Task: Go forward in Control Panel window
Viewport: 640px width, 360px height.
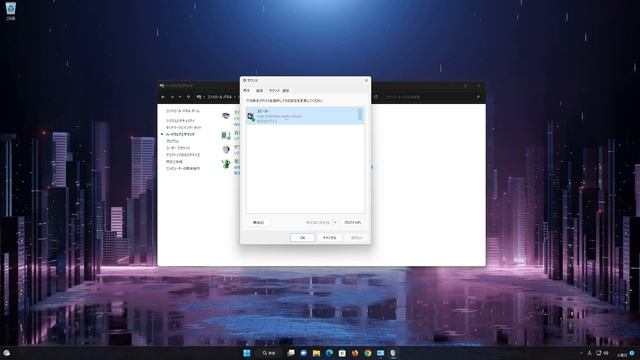Action: pos(172,97)
